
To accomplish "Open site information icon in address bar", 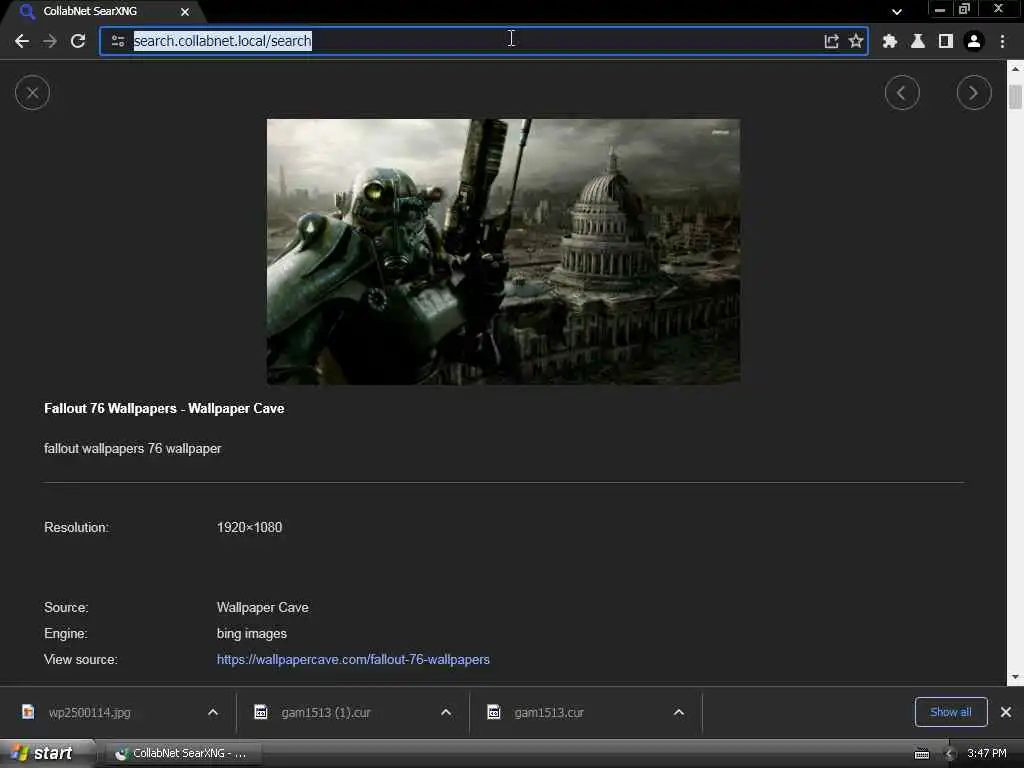I will pyautogui.click(x=118, y=41).
